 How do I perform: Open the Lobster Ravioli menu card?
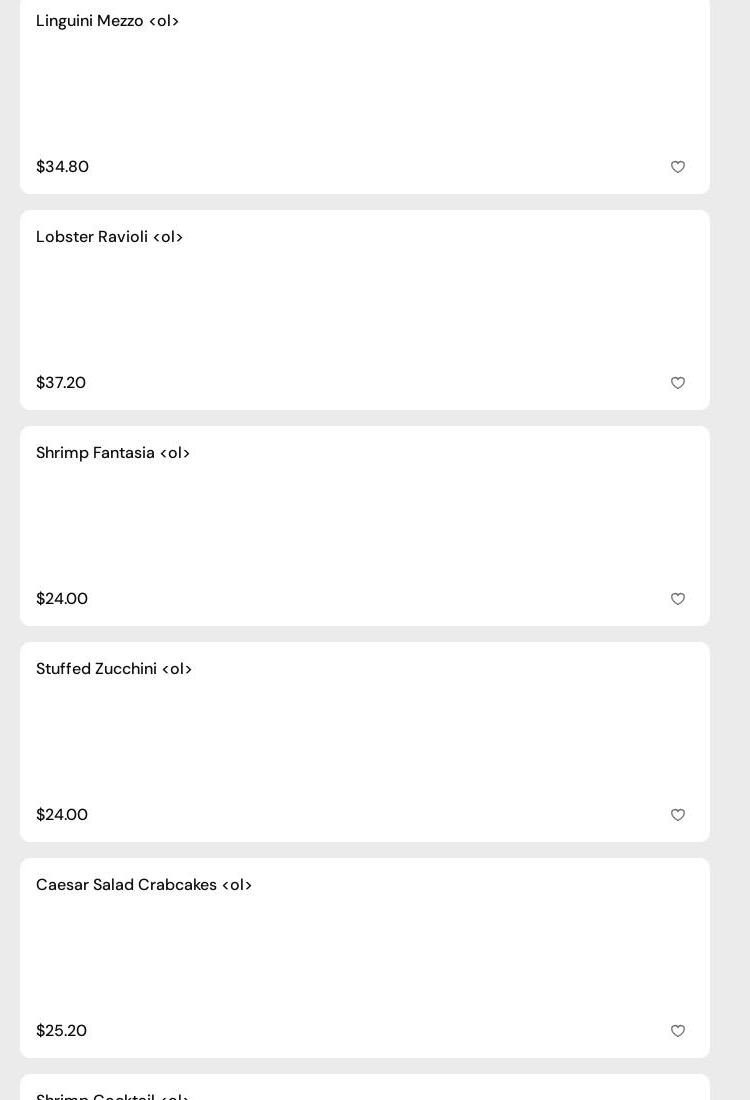365,310
